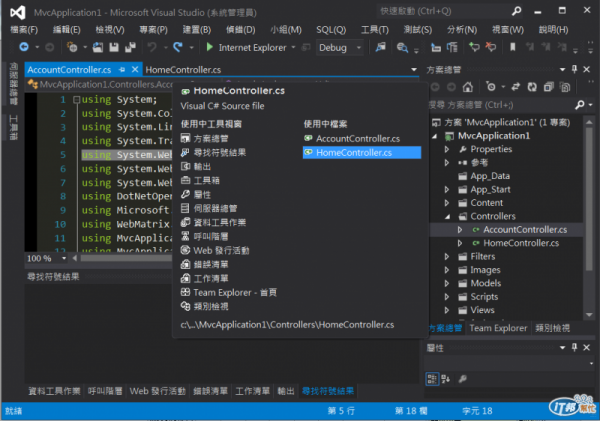Screen dimensions: 600x421
Task: Click the Save toolbar icon
Action: click(x=114, y=47)
